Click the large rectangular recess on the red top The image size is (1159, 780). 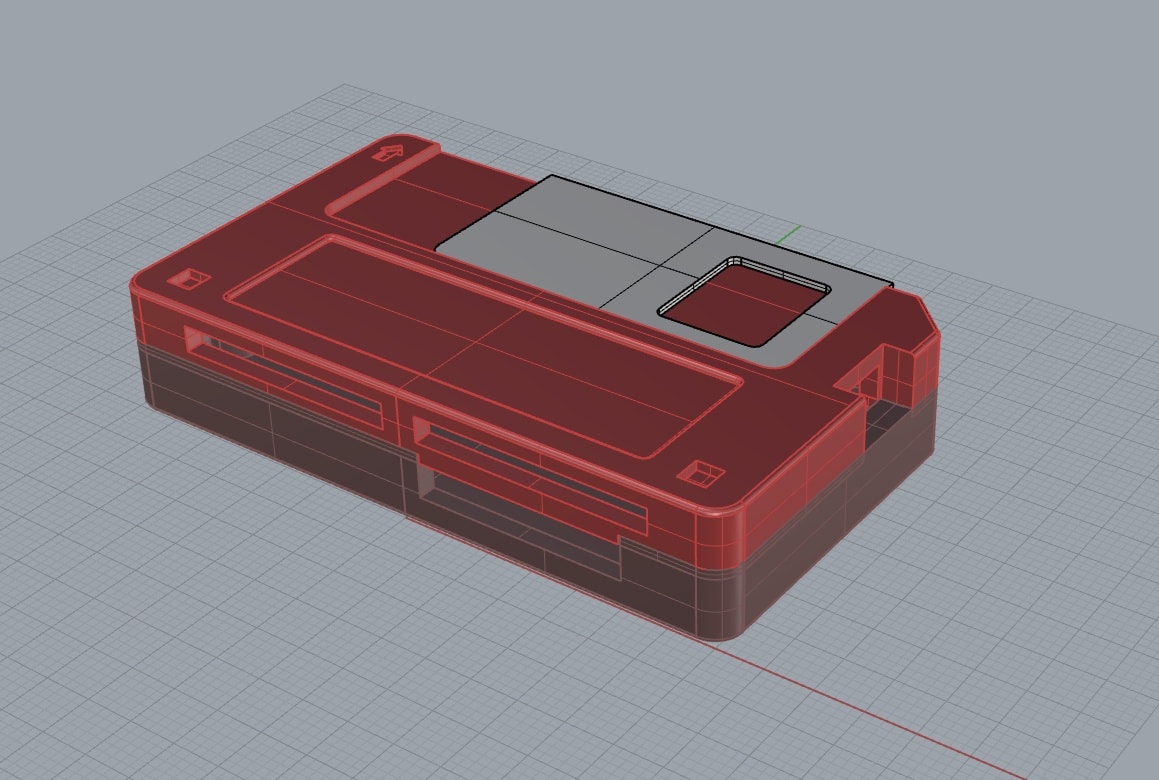[484, 346]
